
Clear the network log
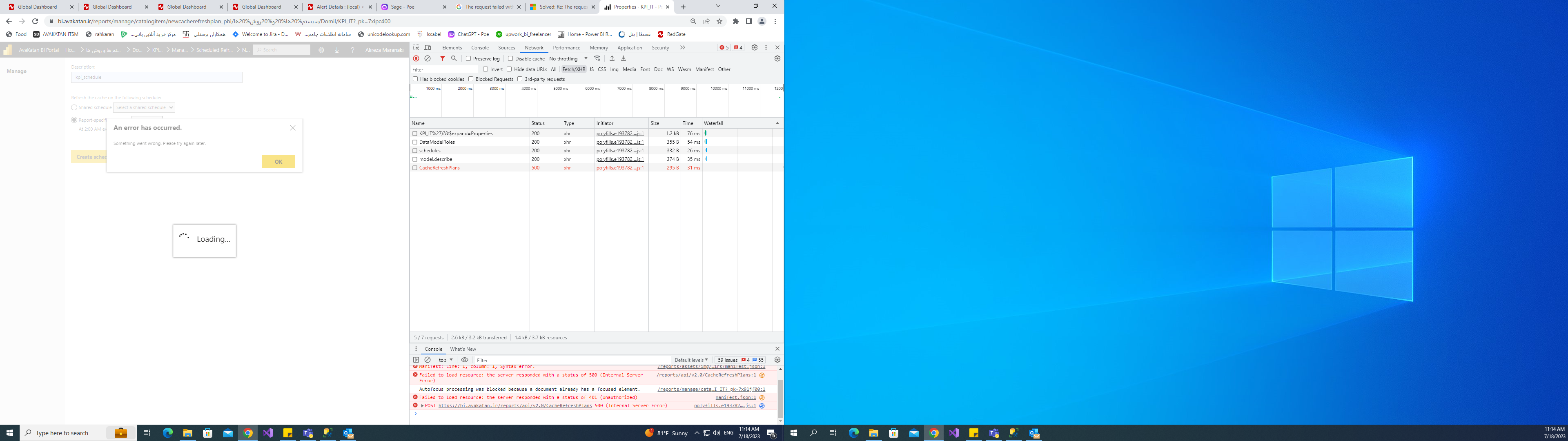pos(428,58)
